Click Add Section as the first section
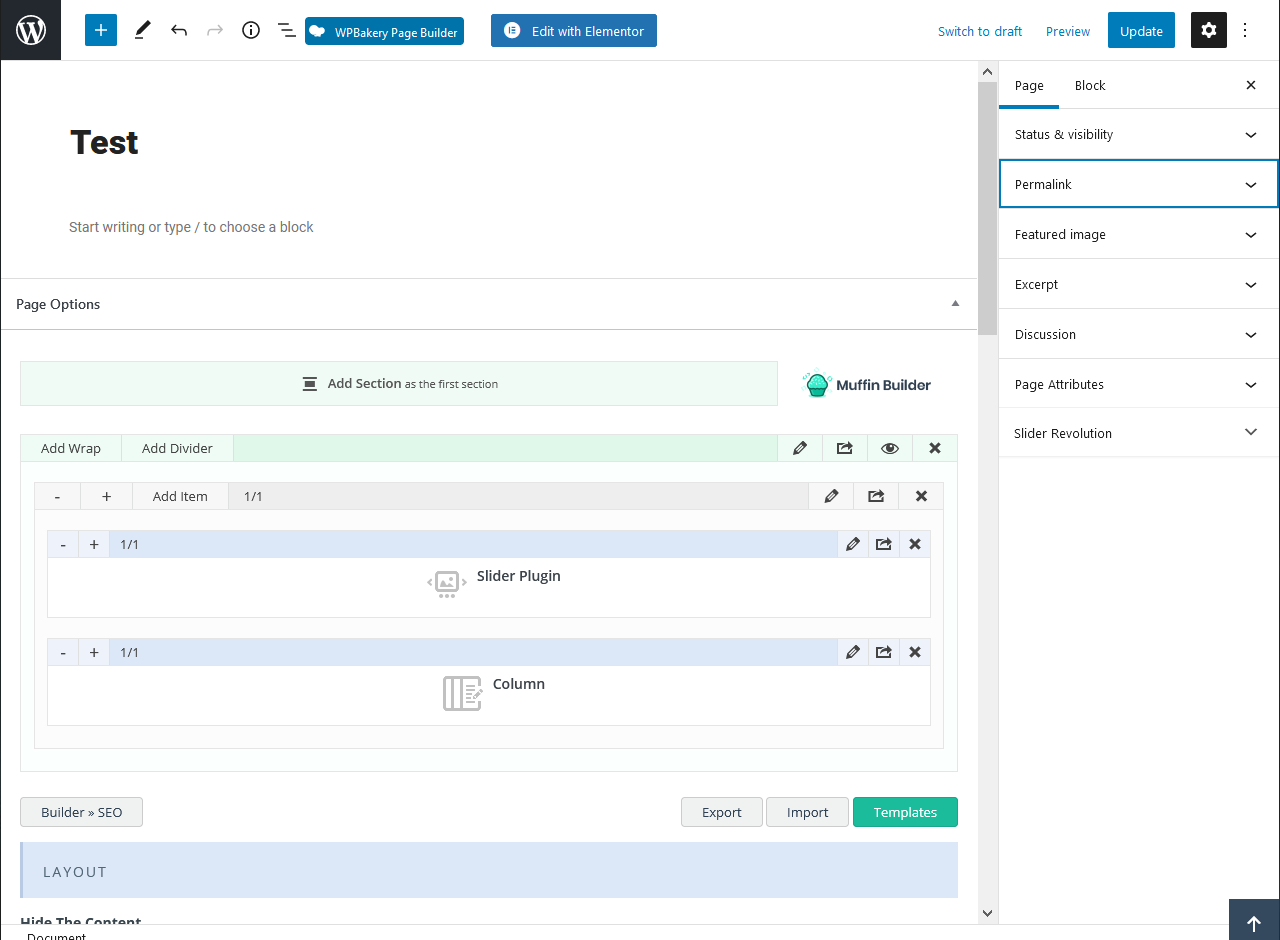The height and width of the screenshot is (940, 1280). point(399,383)
